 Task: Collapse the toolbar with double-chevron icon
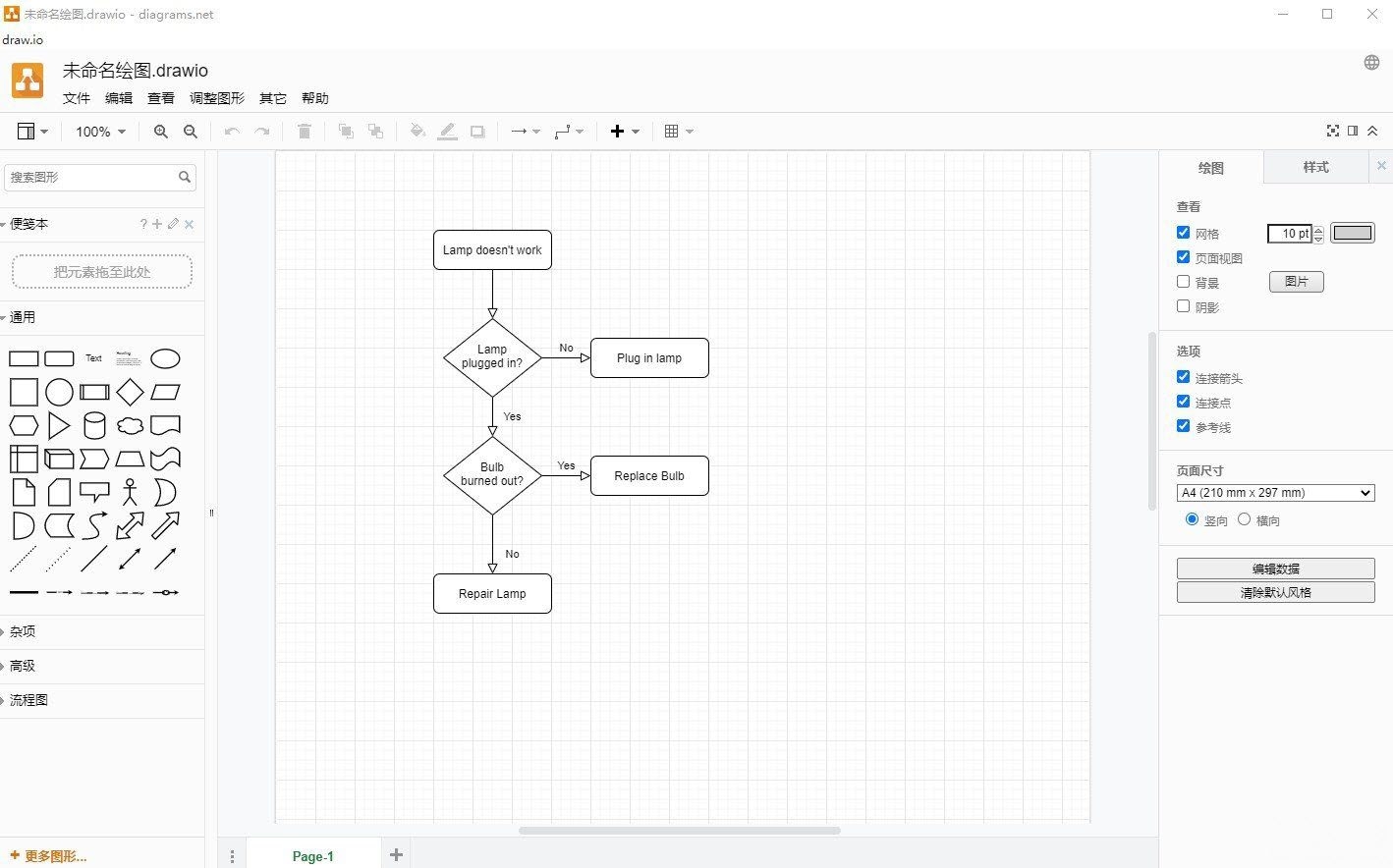(x=1372, y=131)
